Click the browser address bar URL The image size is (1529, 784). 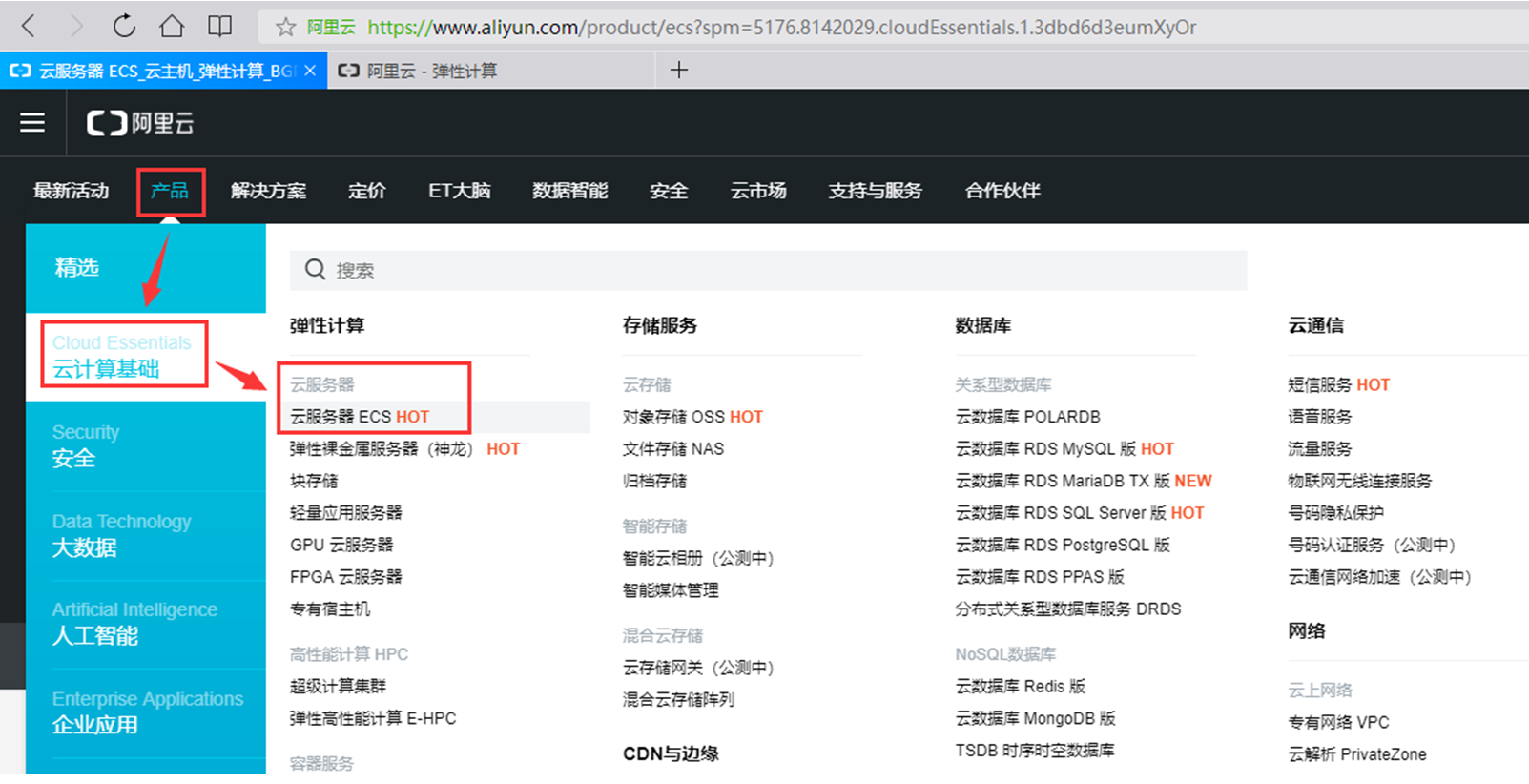coord(782,27)
